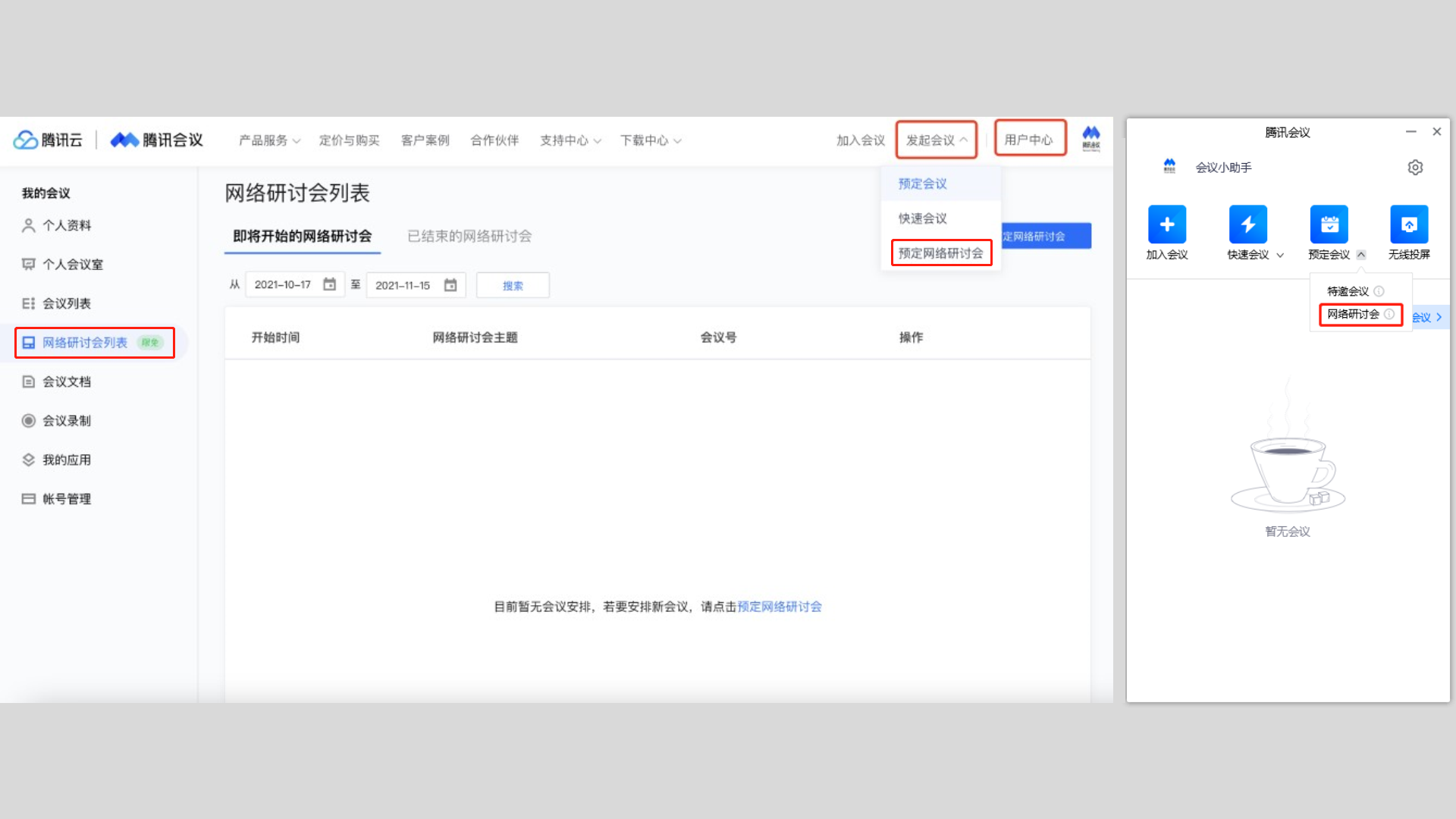
Task: Click the 个人会议室 sidebar icon
Action: 29,264
